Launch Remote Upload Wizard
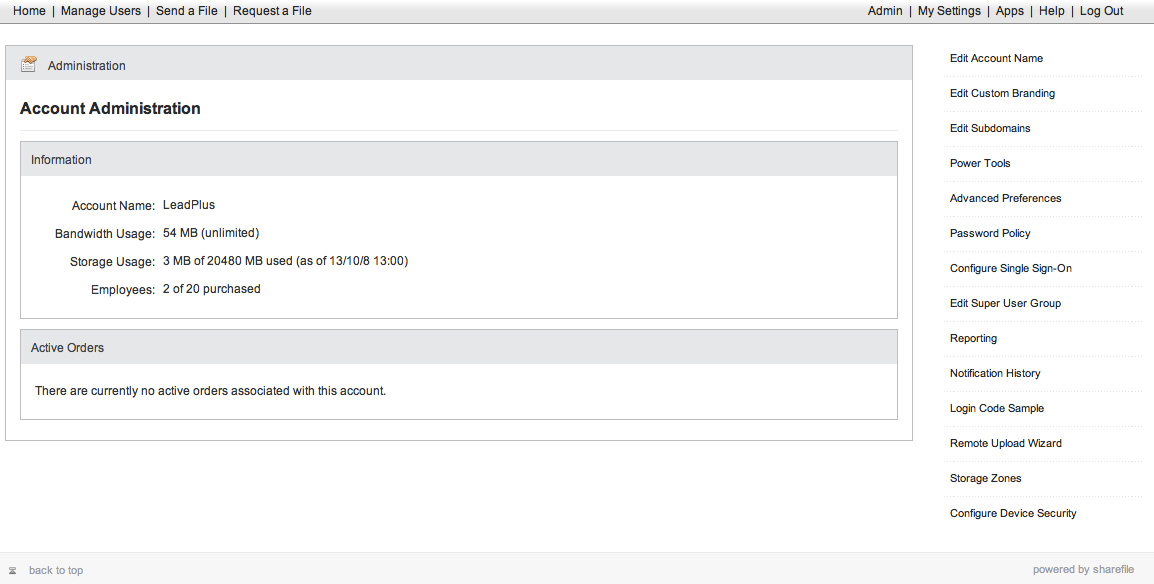 coord(1005,443)
